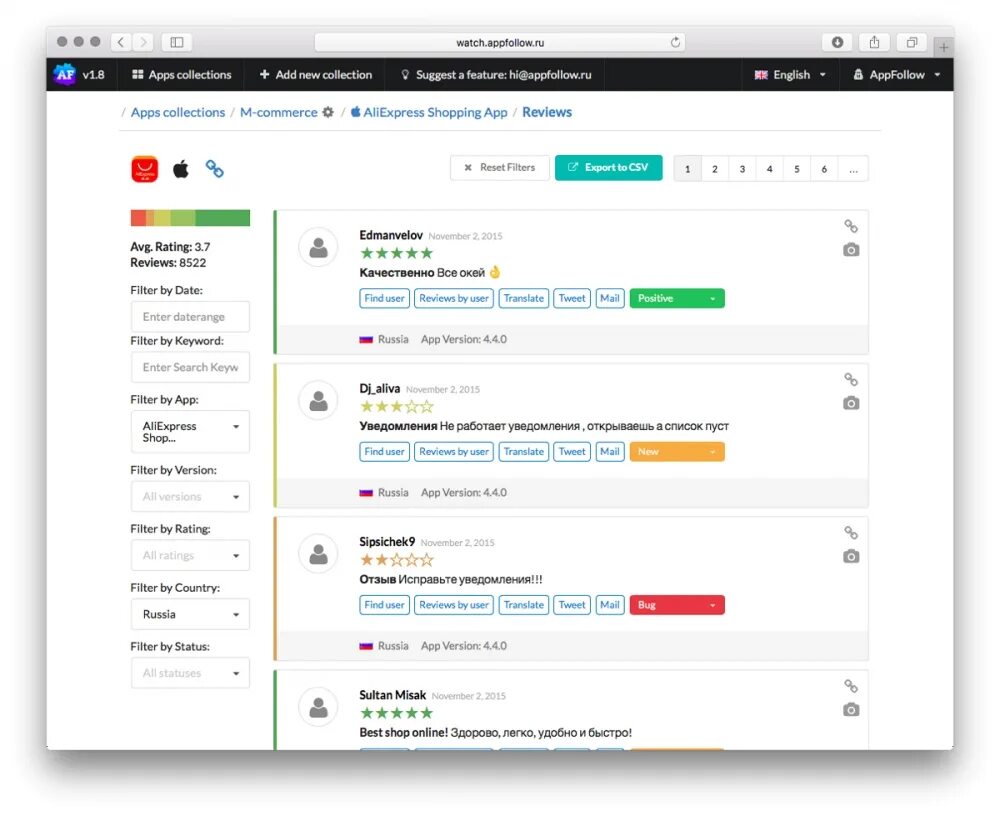Reload page in address bar
Image resolution: width=1000 pixels, height=816 pixels.
(675, 42)
